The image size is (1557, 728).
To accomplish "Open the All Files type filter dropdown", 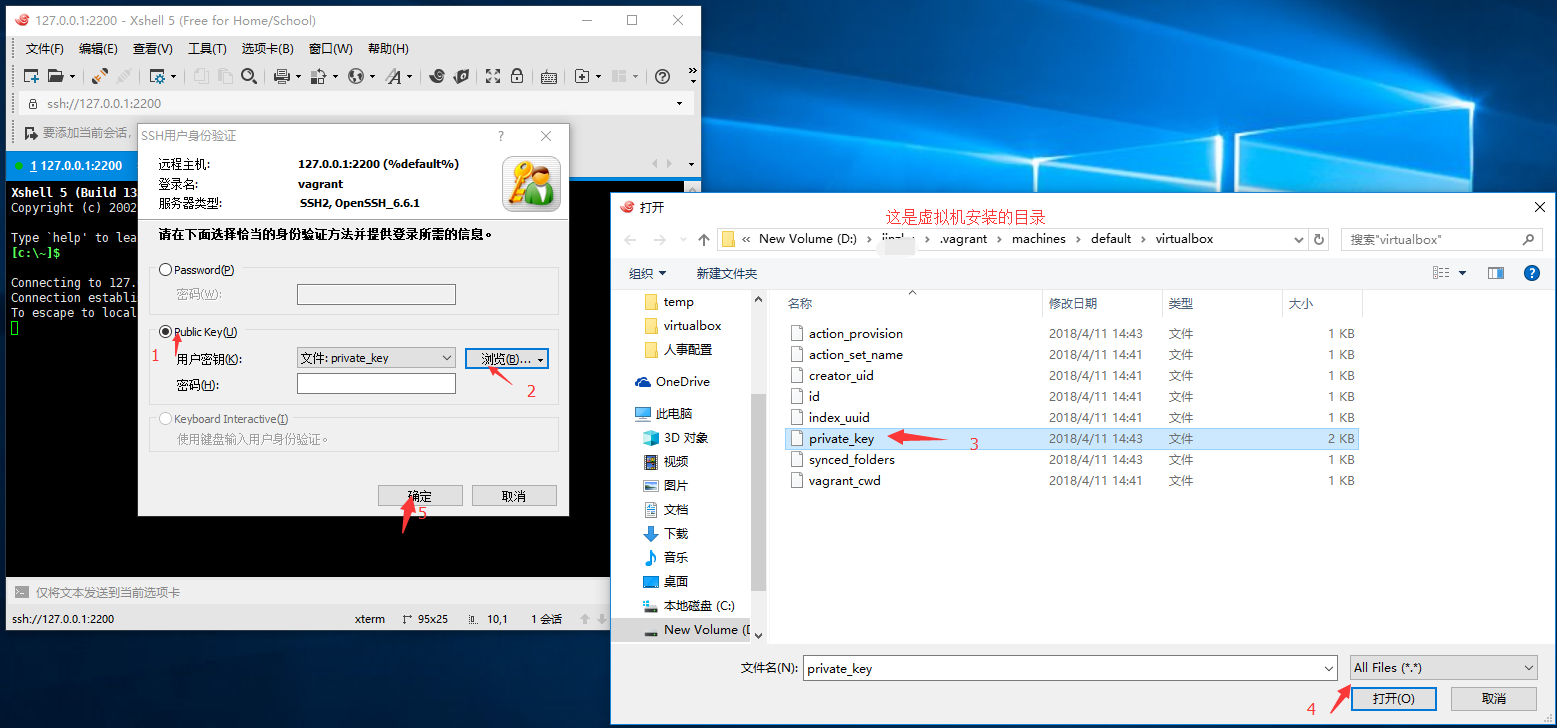I will (1528, 668).
